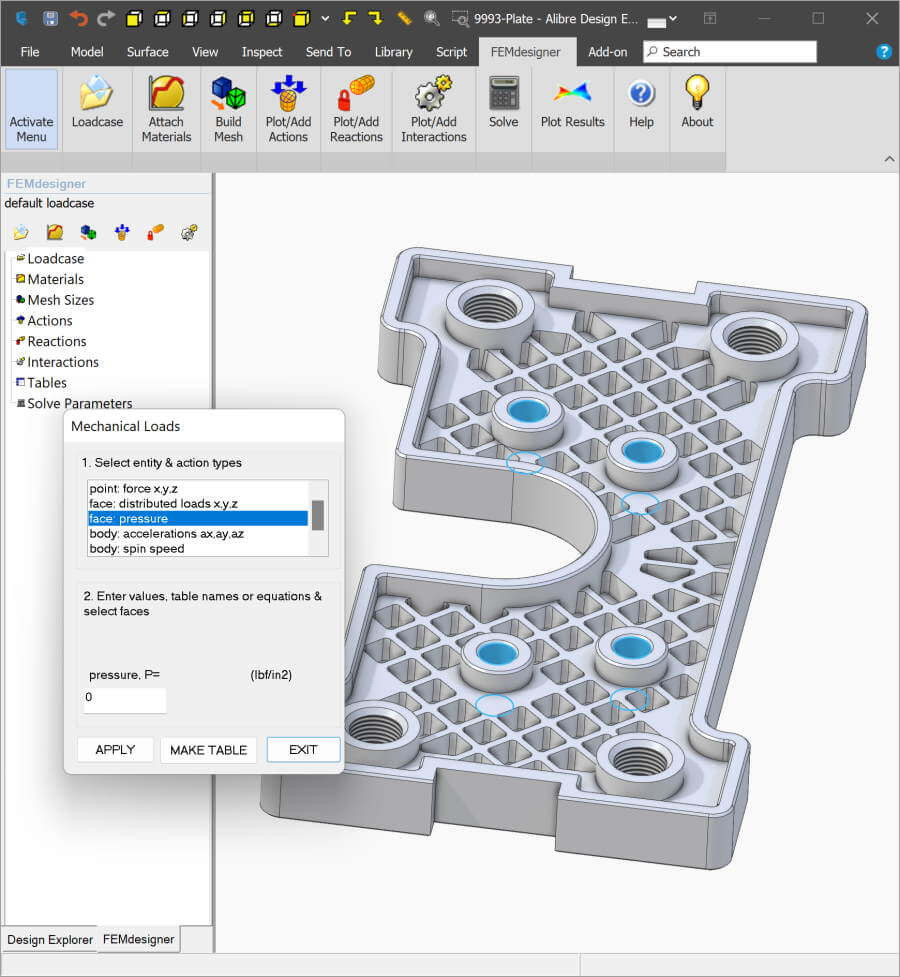The height and width of the screenshot is (977, 900).
Task: Click the Plot Results ribbon button
Action: click(573, 103)
